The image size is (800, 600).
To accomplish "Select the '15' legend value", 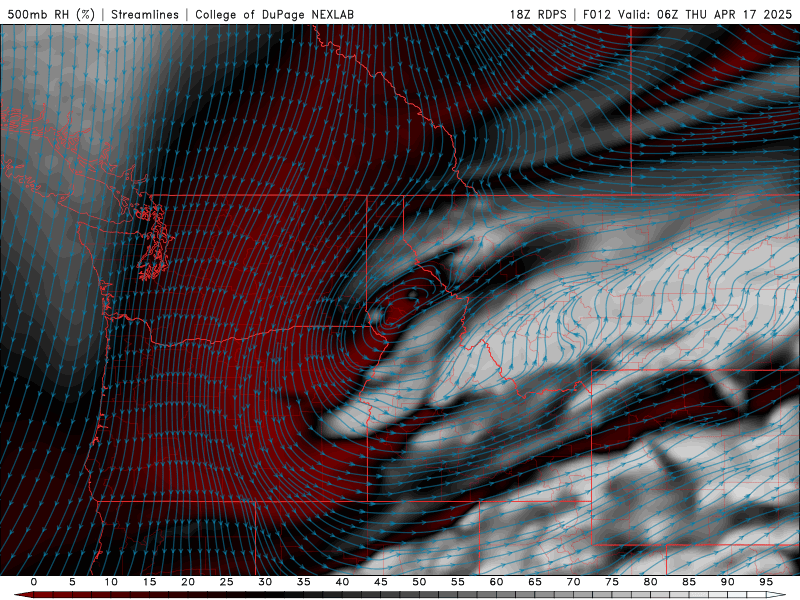I will point(149,582).
